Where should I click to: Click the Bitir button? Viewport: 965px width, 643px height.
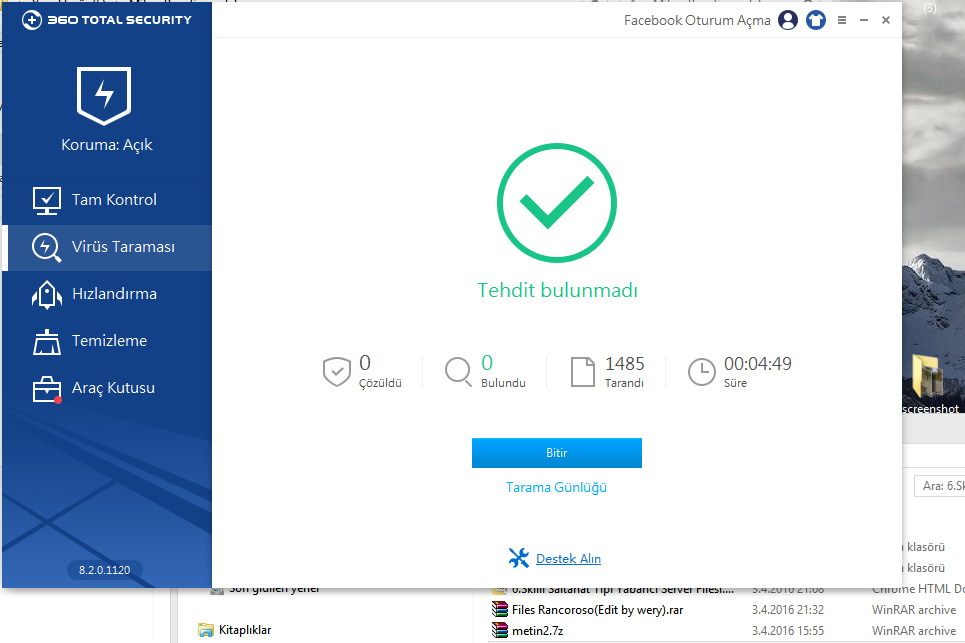click(557, 453)
